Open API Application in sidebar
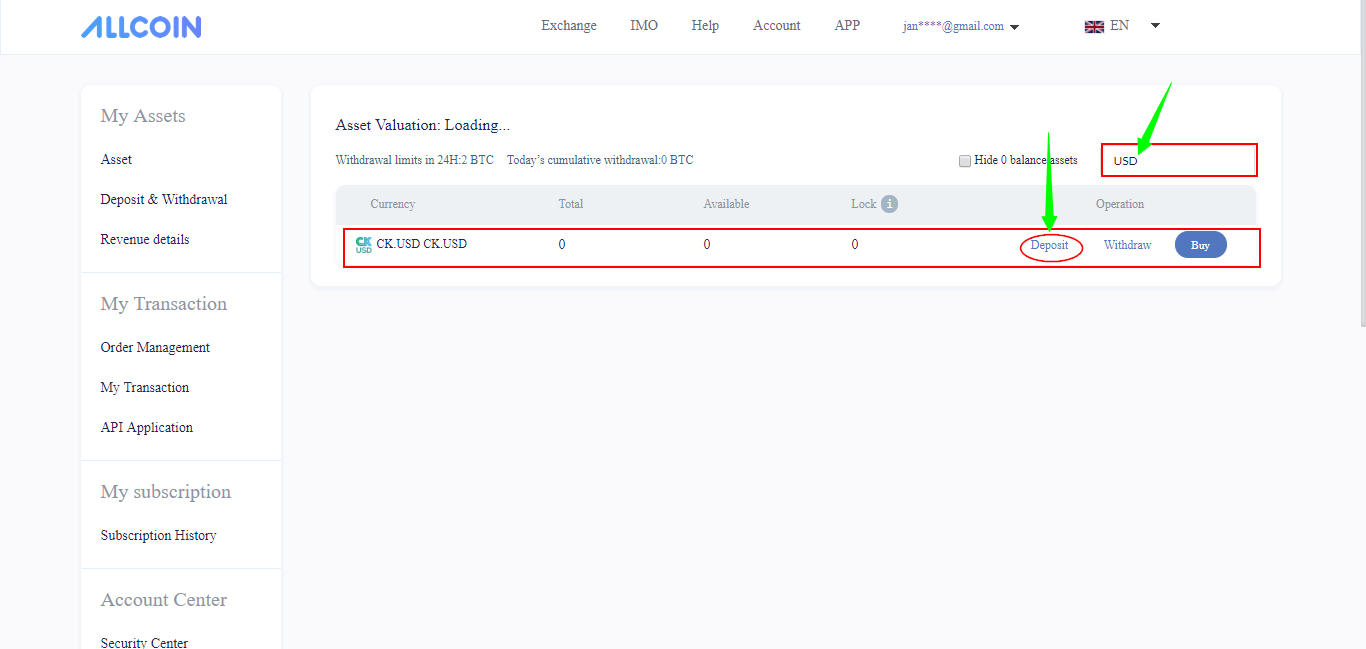The height and width of the screenshot is (649, 1366). [x=147, y=428]
